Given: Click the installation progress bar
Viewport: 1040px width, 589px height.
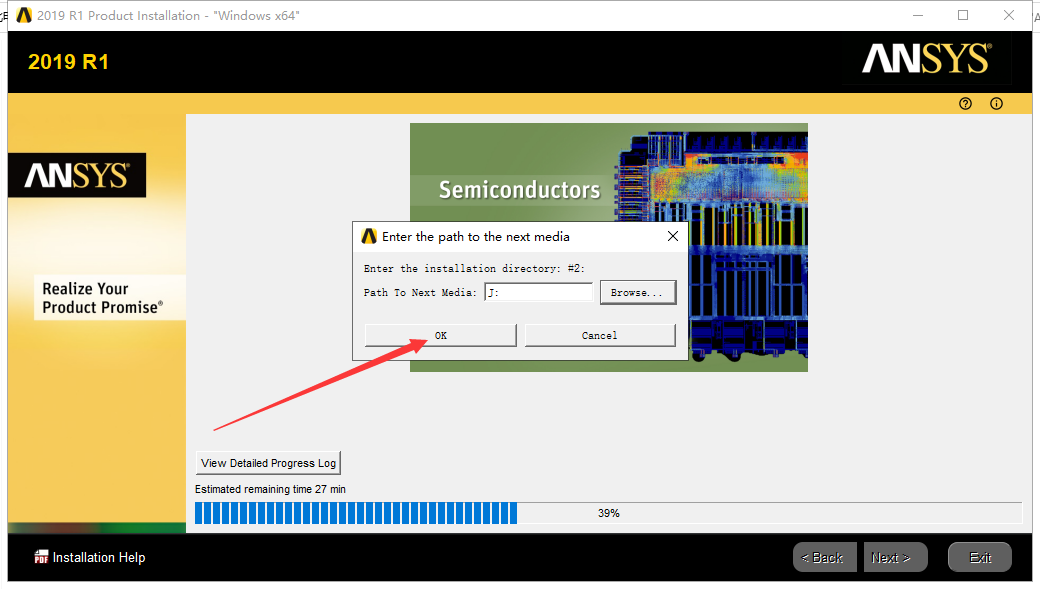Looking at the screenshot, I should [x=608, y=513].
